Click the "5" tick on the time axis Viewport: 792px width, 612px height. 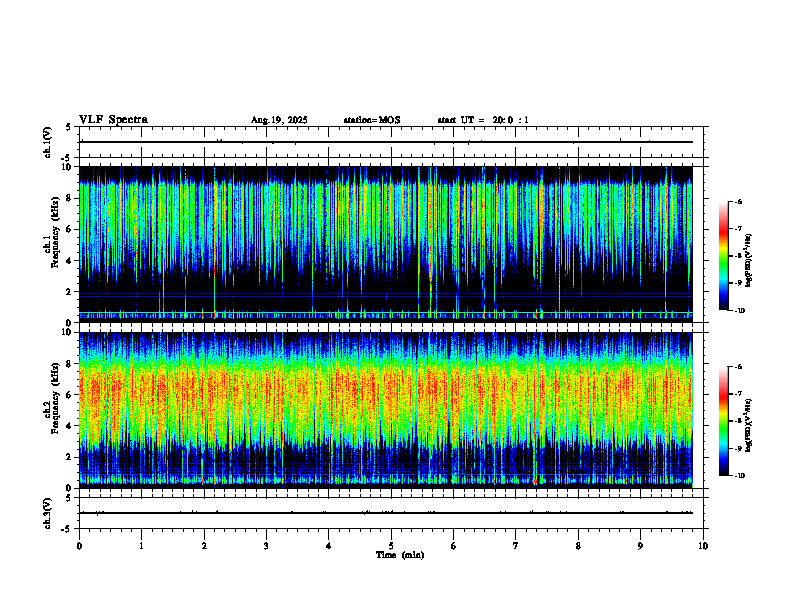point(391,546)
